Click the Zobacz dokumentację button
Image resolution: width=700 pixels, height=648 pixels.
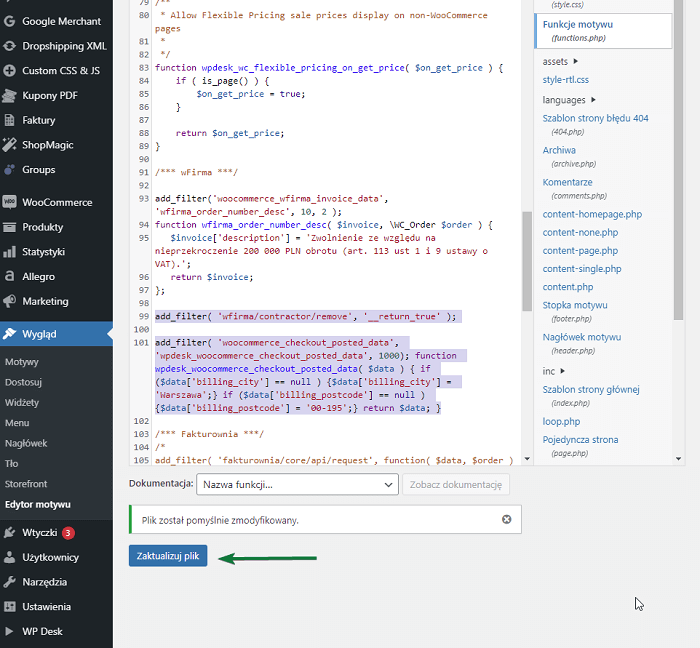point(456,485)
